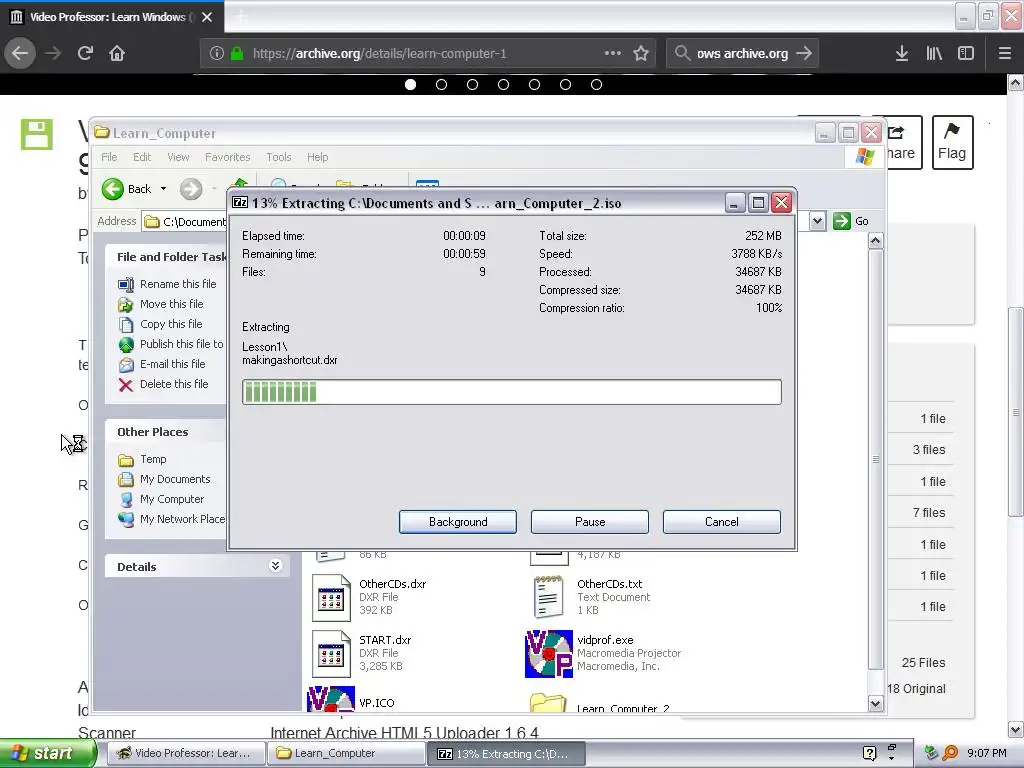
Task: Open the Back button history dropdown arrow
Action: coord(163,189)
